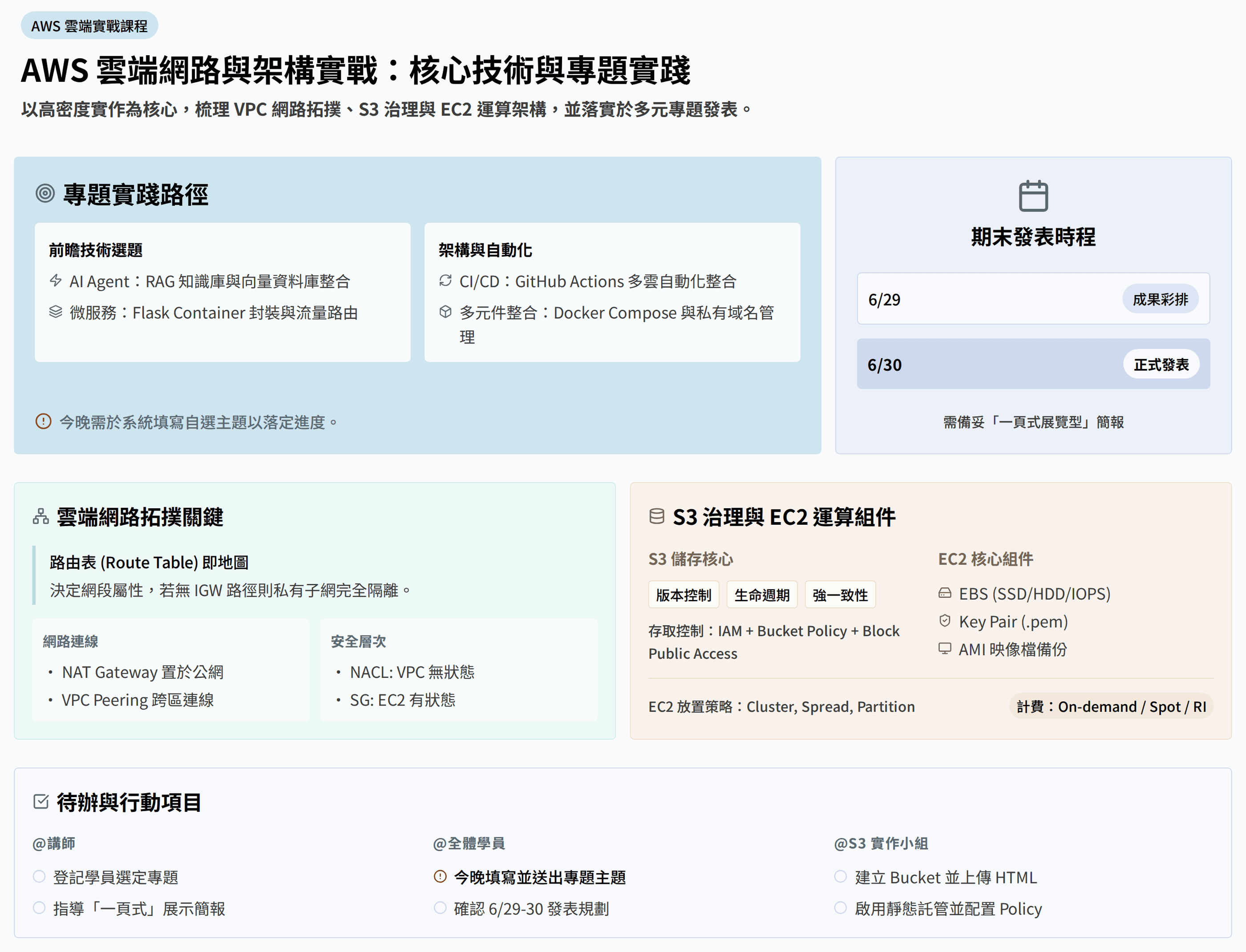This screenshot has width=1246, height=952.
Task: Check the 啟用靜態託管並配置 Policy circle
Action: pos(841,908)
